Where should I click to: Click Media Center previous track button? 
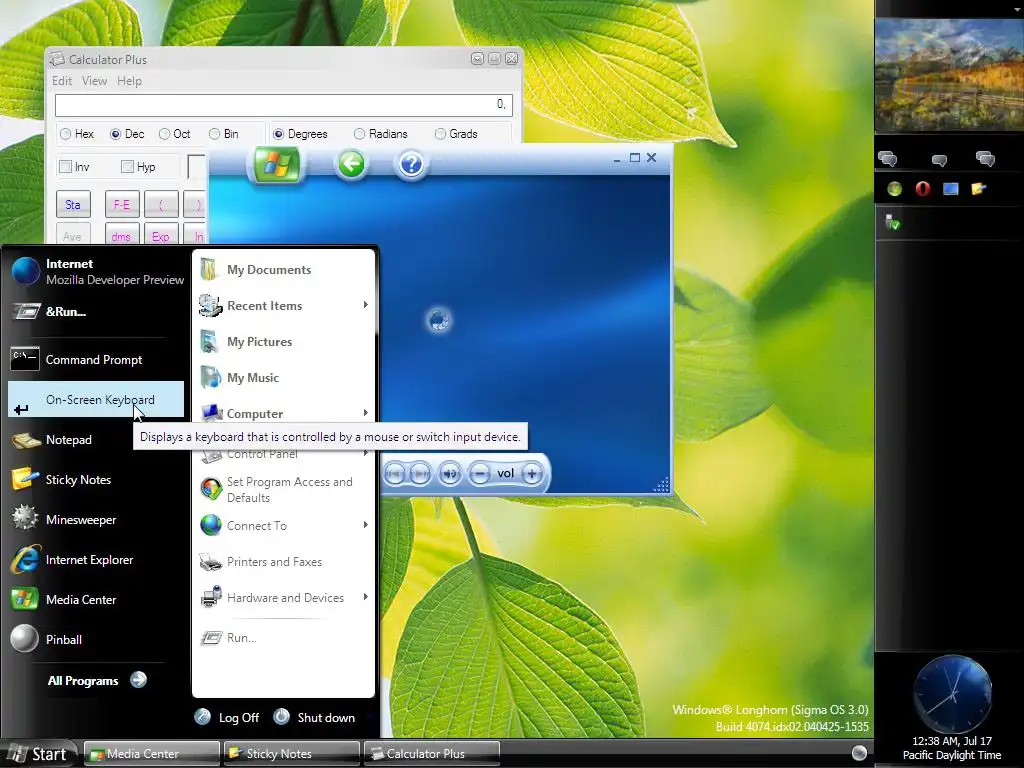394,473
